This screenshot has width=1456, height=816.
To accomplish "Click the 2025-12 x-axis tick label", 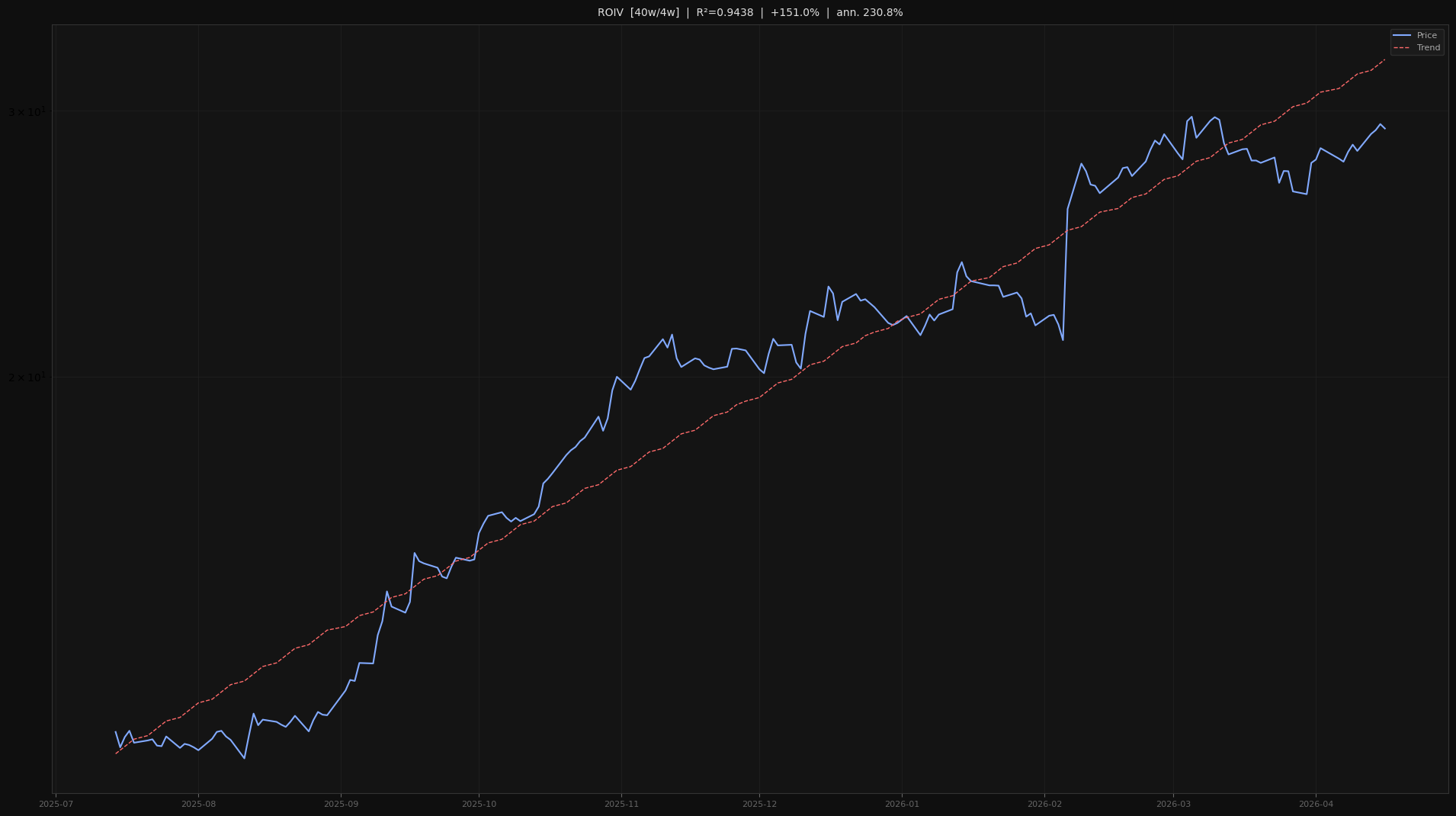I will 759,805.
